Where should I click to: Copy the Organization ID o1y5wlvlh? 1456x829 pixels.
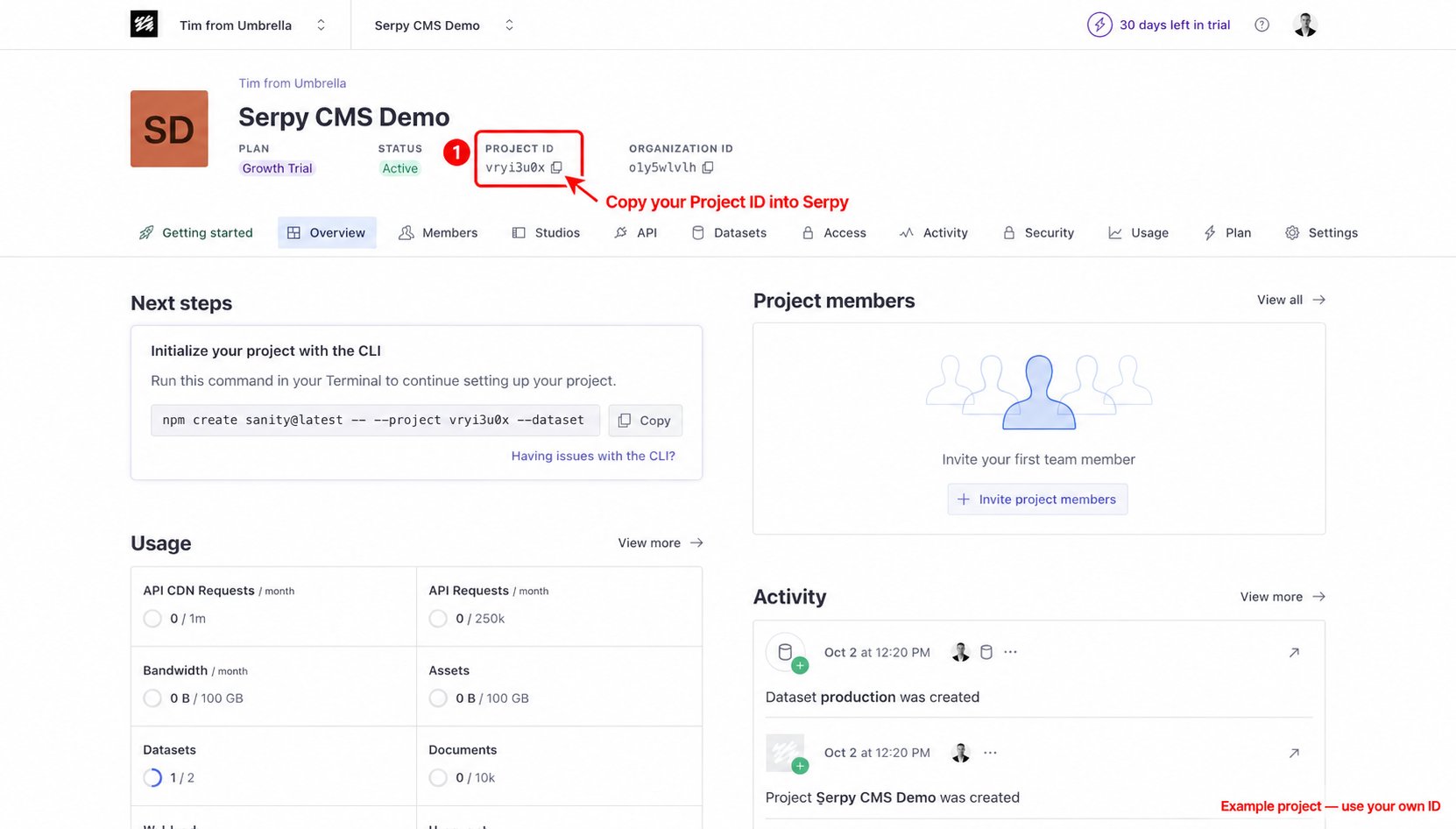tap(708, 167)
